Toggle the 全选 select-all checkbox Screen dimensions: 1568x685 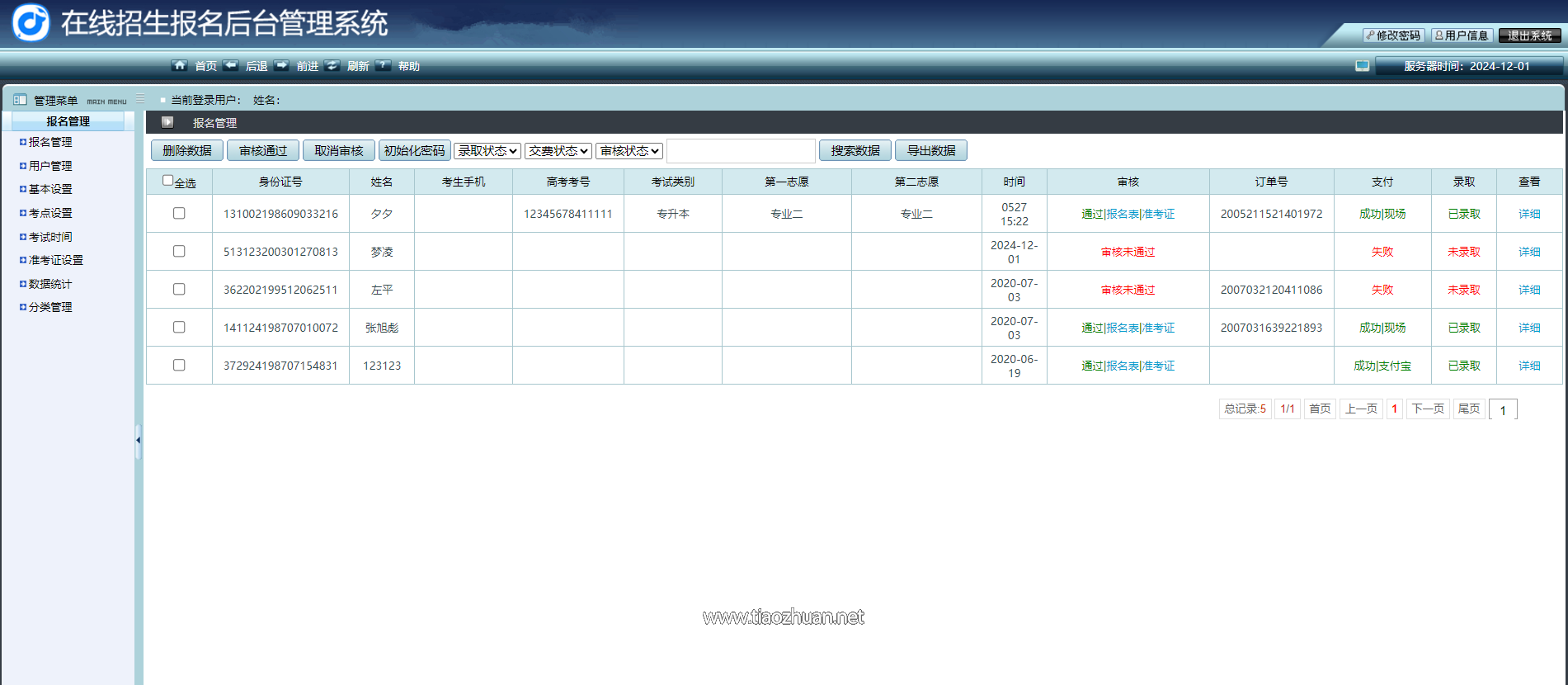pos(168,180)
